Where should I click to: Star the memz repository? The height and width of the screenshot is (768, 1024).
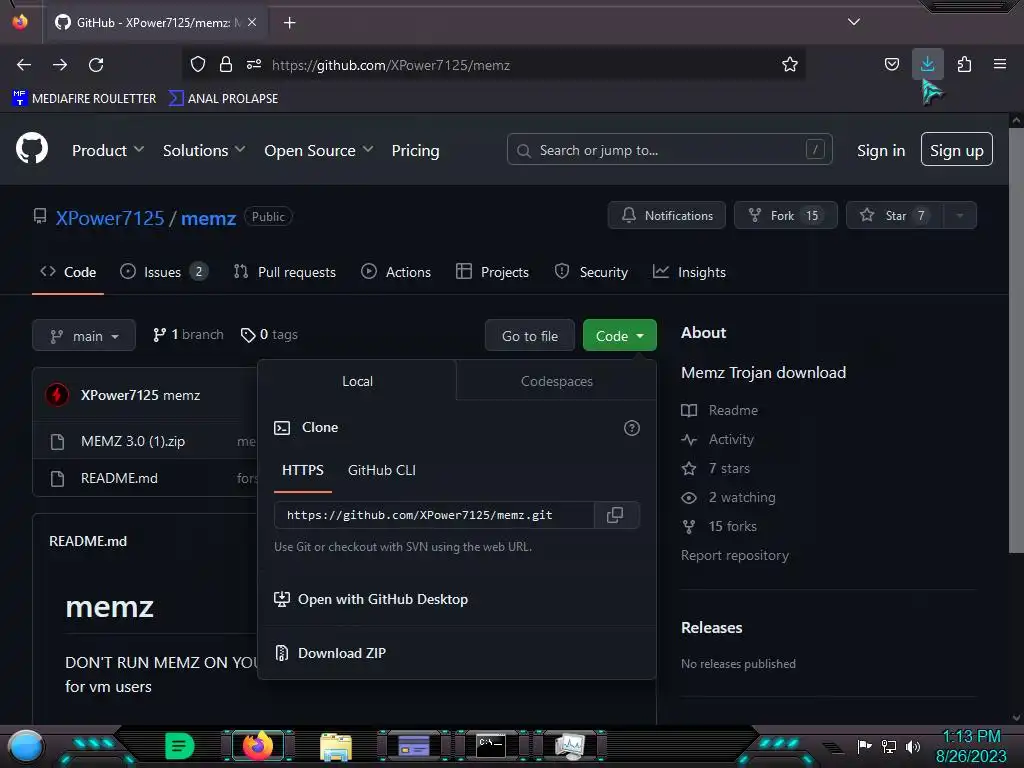click(x=895, y=216)
